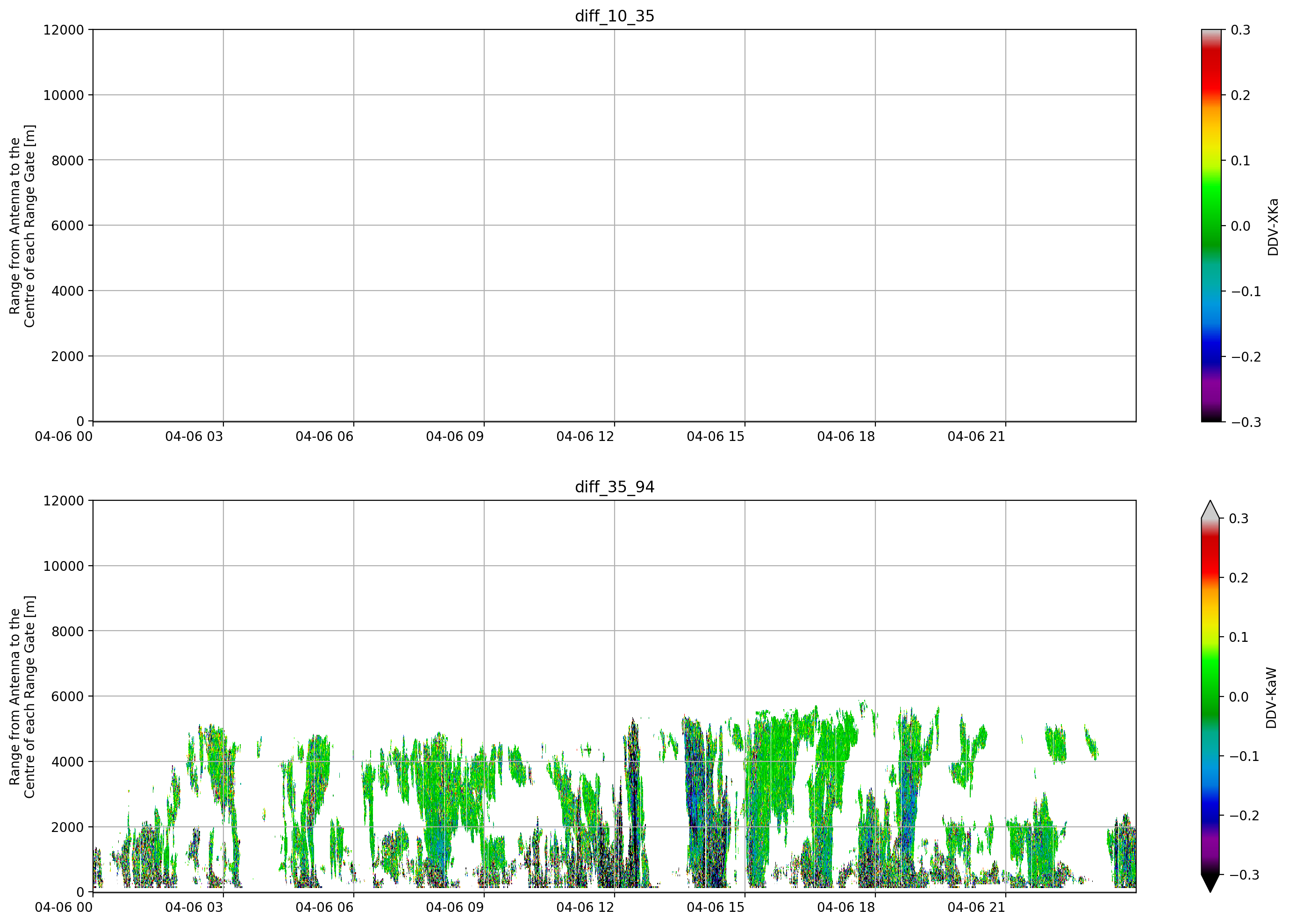This screenshot has width=1289, height=924.
Task: Click the 04-06 21 tick label on bottom plot
Action: [x=976, y=907]
